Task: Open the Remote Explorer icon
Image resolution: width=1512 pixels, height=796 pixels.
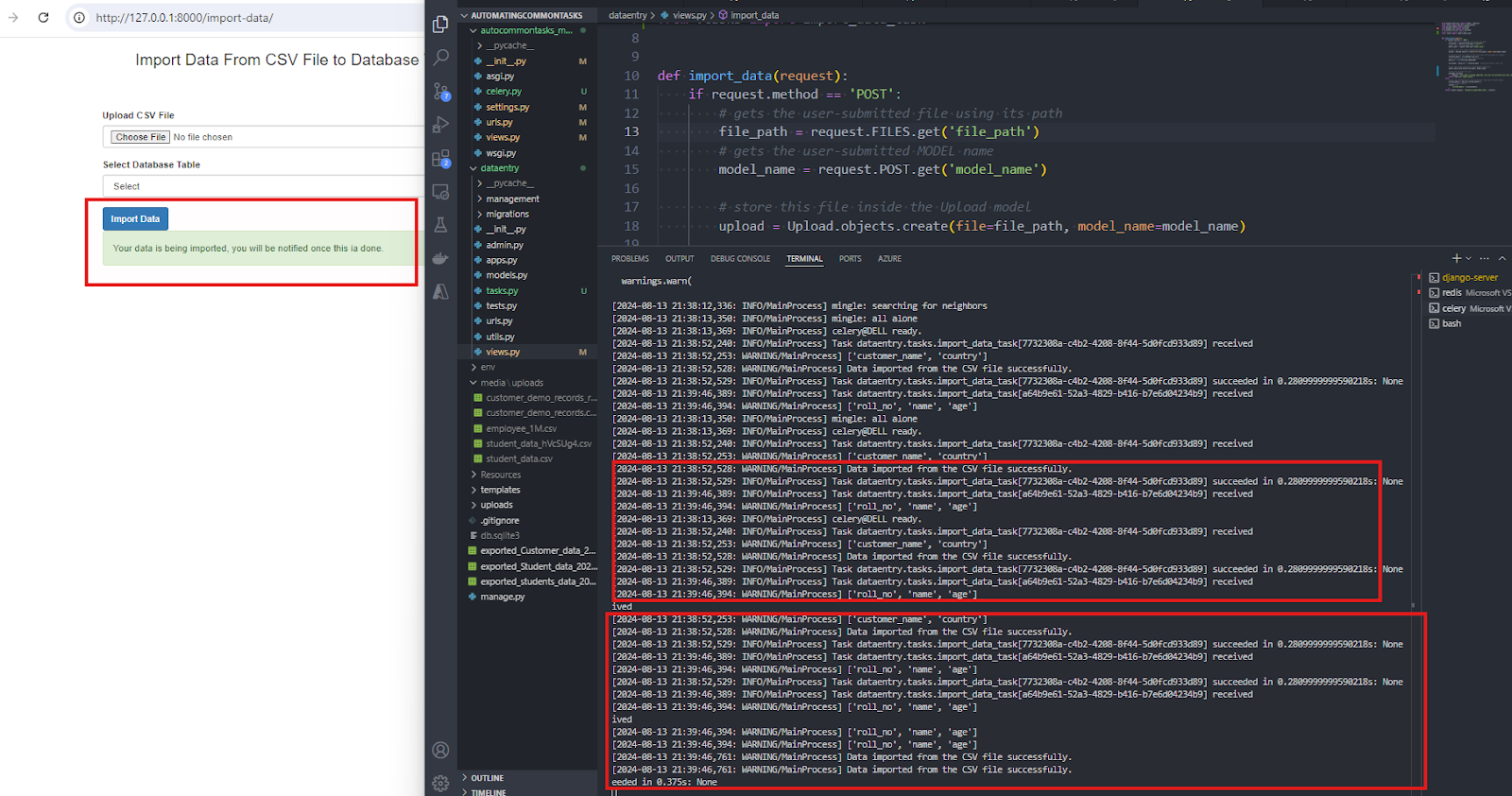Action: pos(440,192)
